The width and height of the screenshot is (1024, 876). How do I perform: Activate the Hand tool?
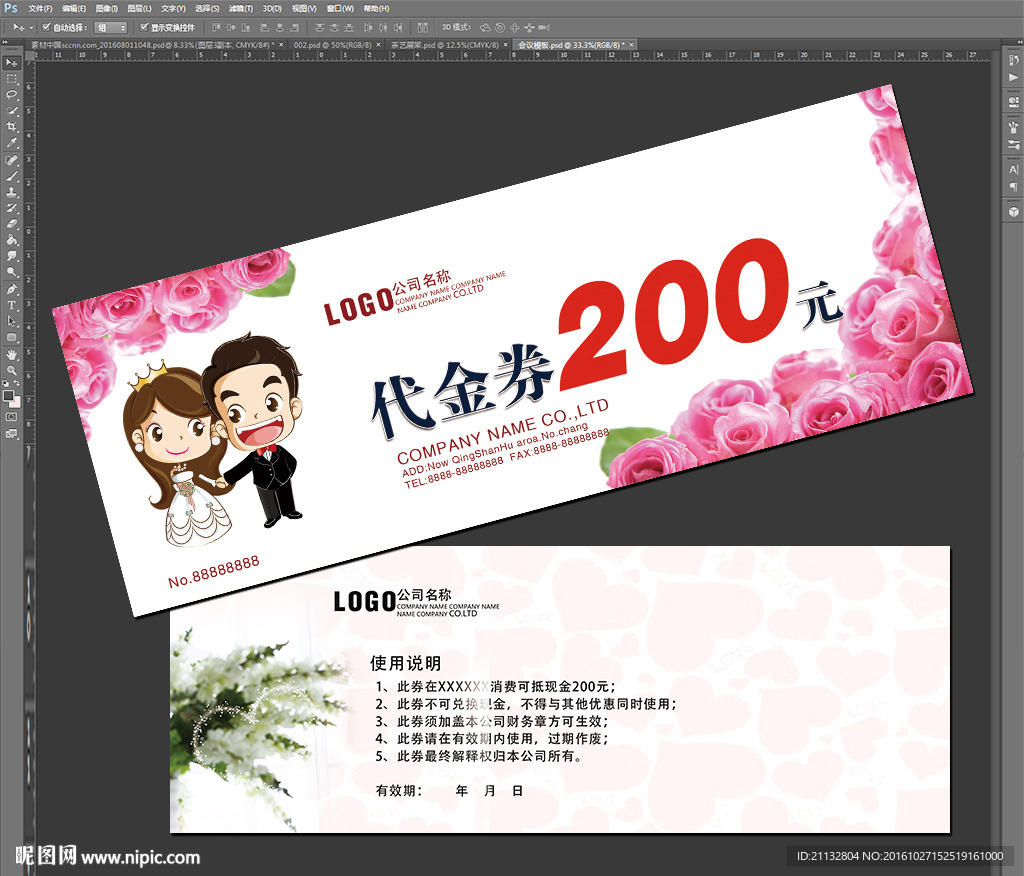point(10,356)
